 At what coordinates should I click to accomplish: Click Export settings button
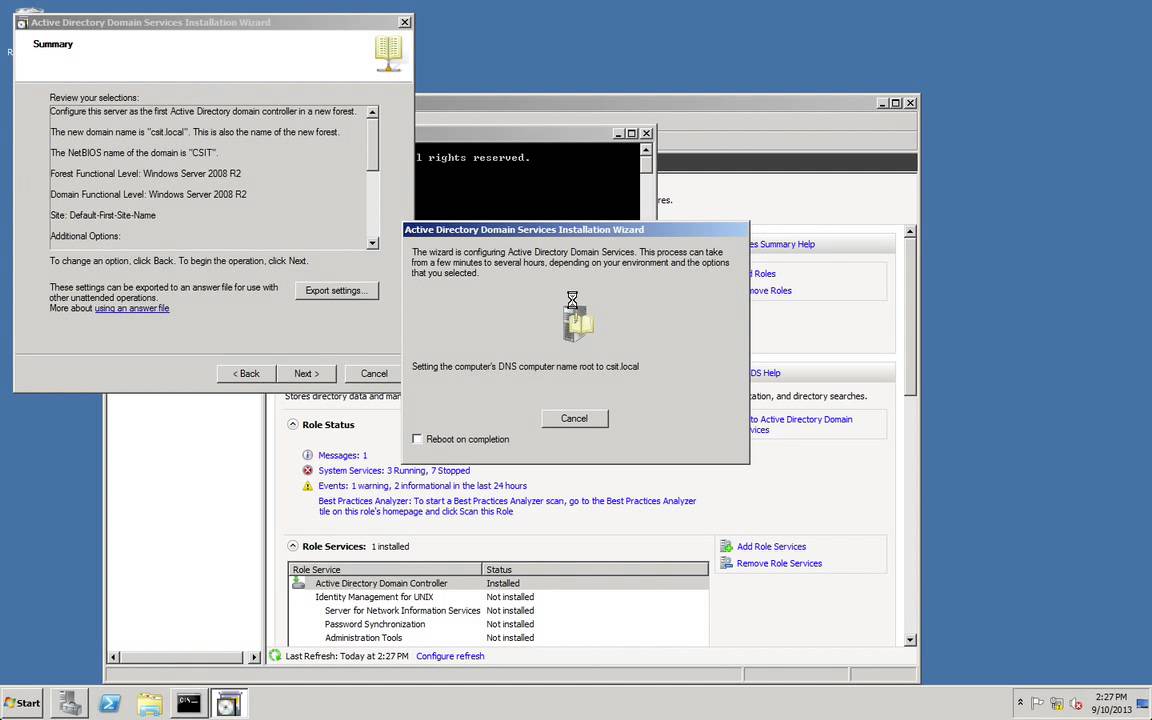336,290
